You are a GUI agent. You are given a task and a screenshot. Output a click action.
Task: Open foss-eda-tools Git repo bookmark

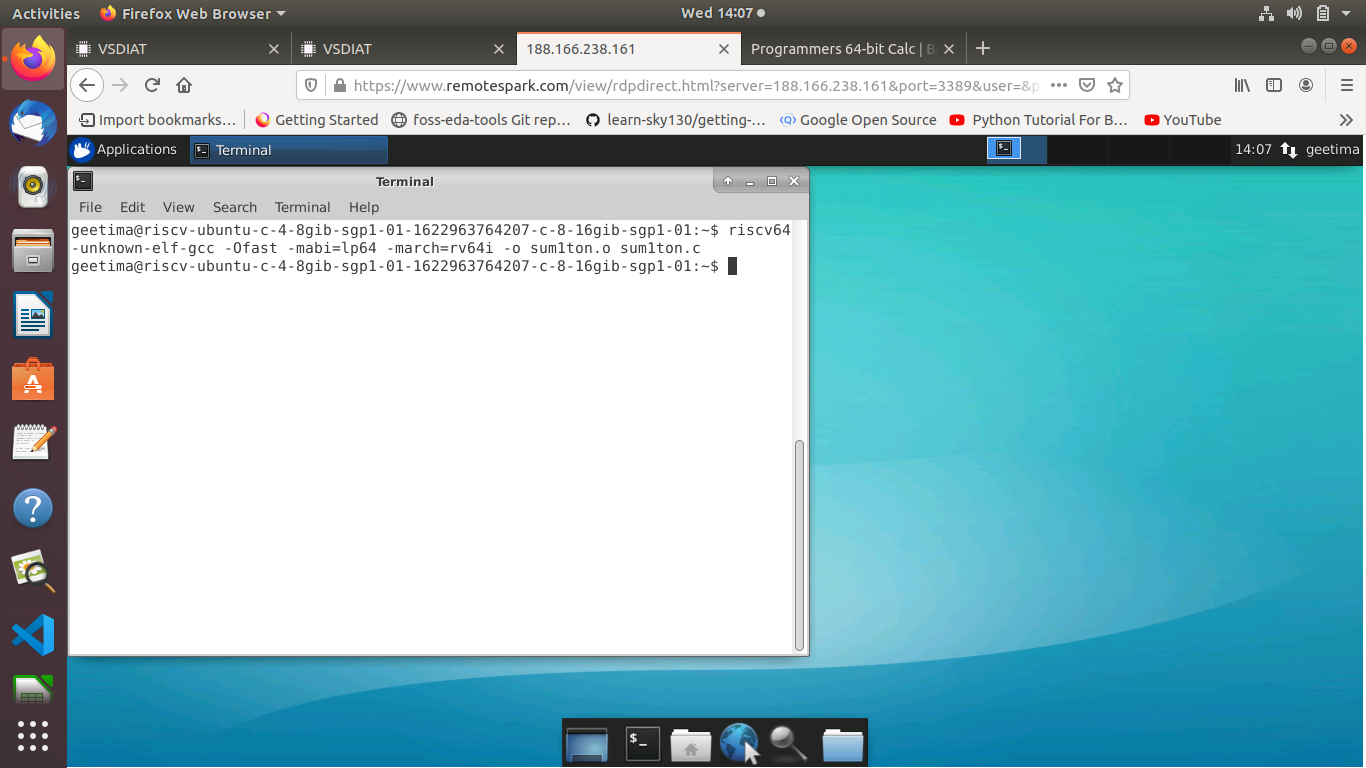click(x=481, y=120)
